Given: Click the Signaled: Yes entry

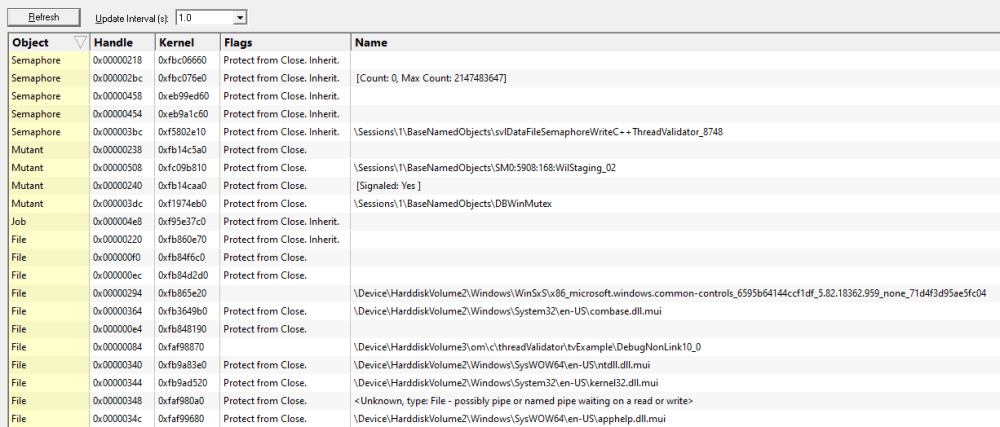Looking at the screenshot, I should coord(388,185).
